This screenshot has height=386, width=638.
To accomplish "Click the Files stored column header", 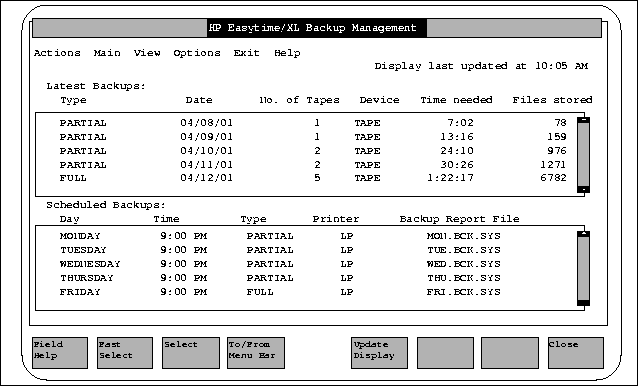I will pos(552,100).
